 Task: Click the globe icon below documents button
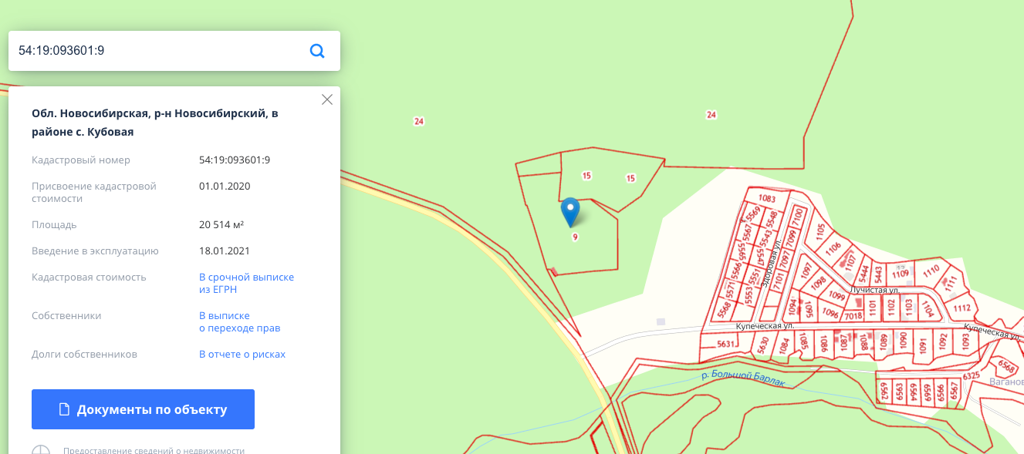(40, 450)
